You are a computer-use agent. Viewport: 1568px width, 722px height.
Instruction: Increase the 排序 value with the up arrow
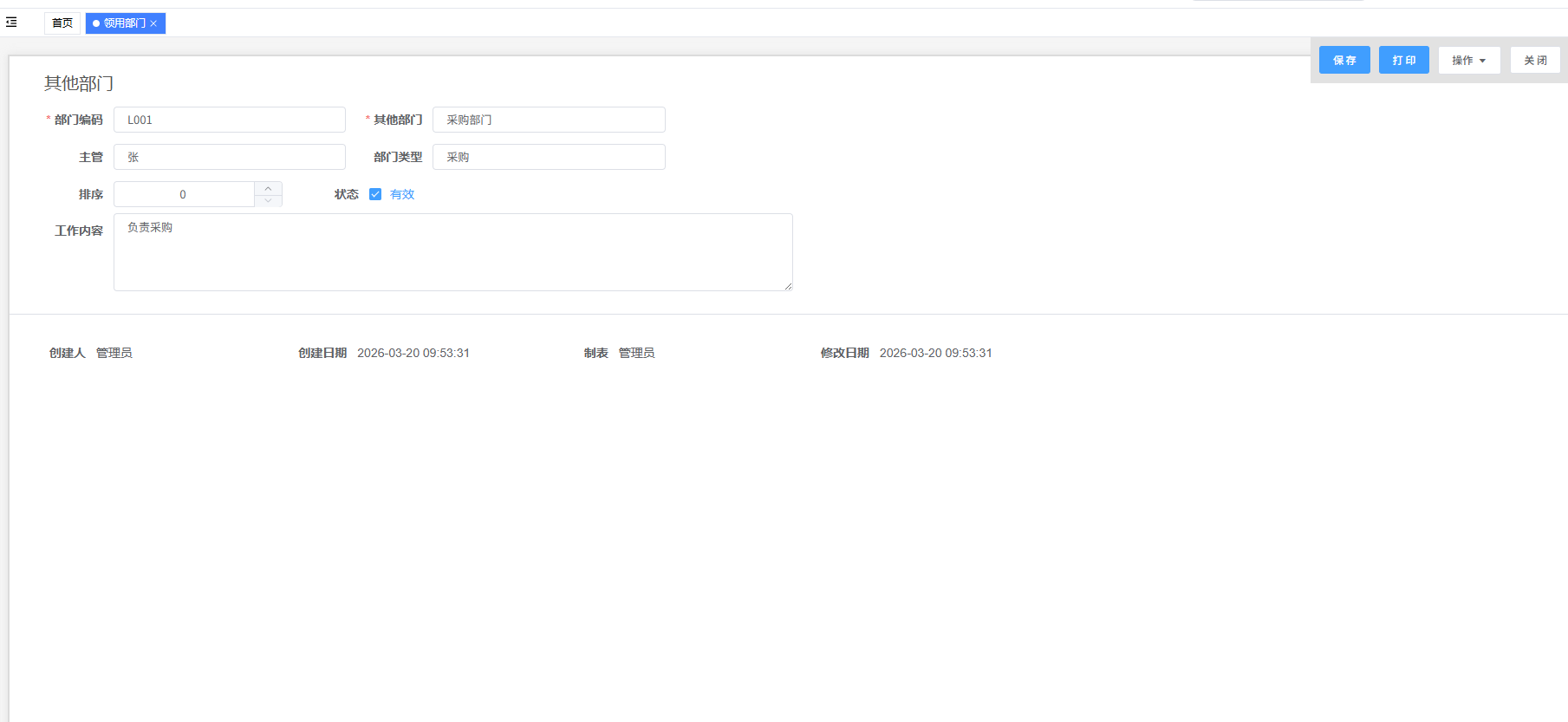(x=269, y=188)
